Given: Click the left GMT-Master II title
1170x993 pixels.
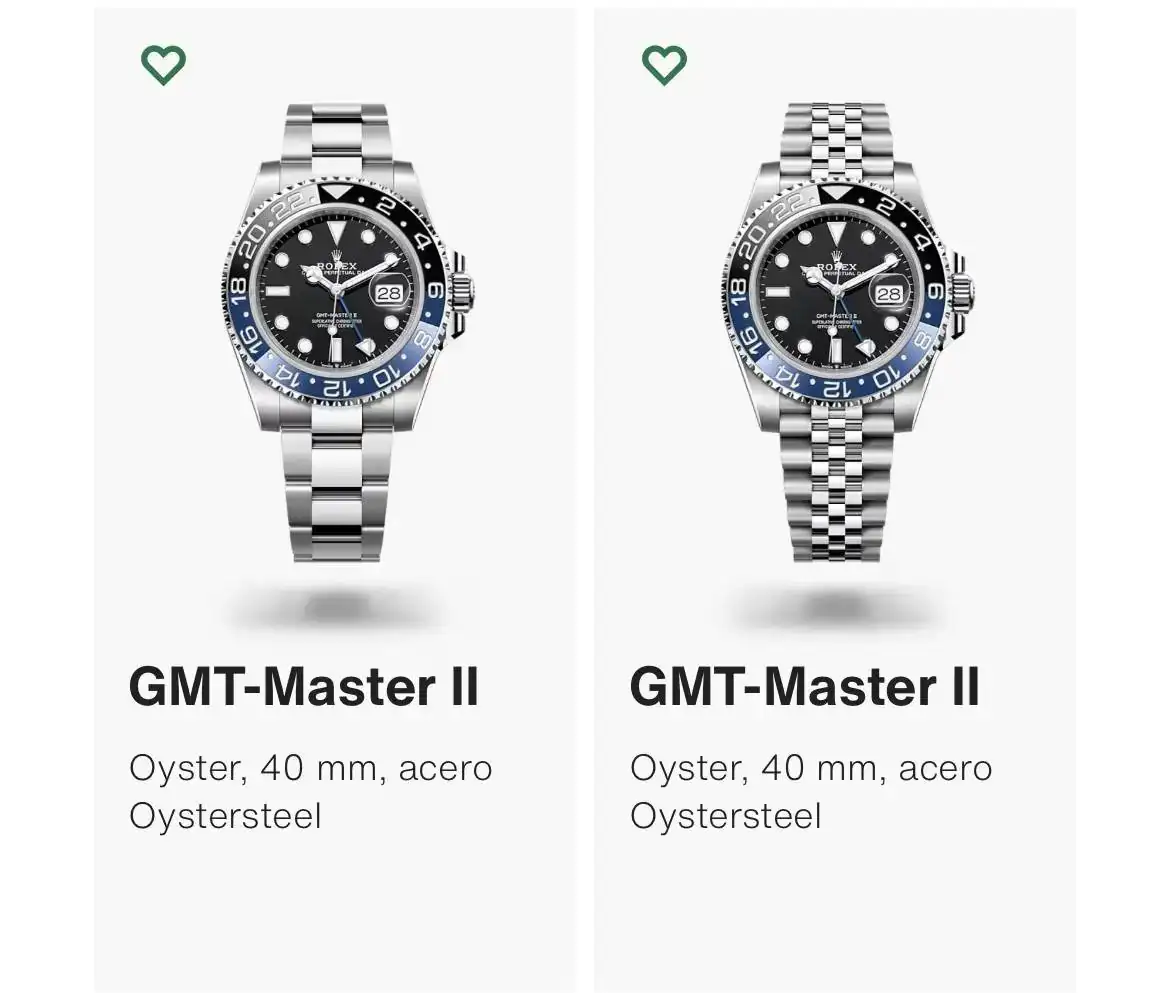Looking at the screenshot, I should (304, 687).
